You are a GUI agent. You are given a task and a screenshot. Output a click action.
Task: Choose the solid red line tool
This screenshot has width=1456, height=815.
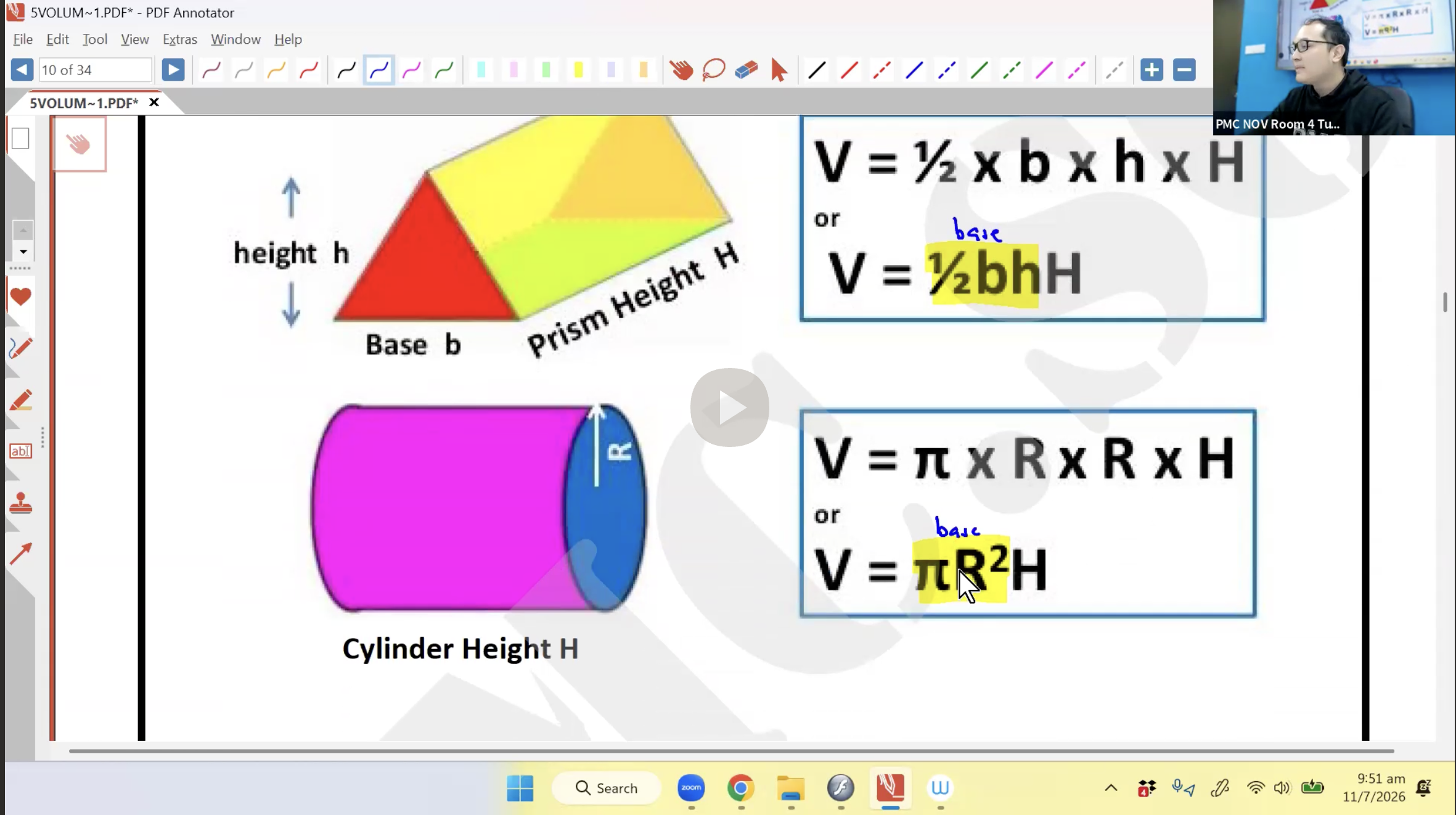tap(849, 70)
